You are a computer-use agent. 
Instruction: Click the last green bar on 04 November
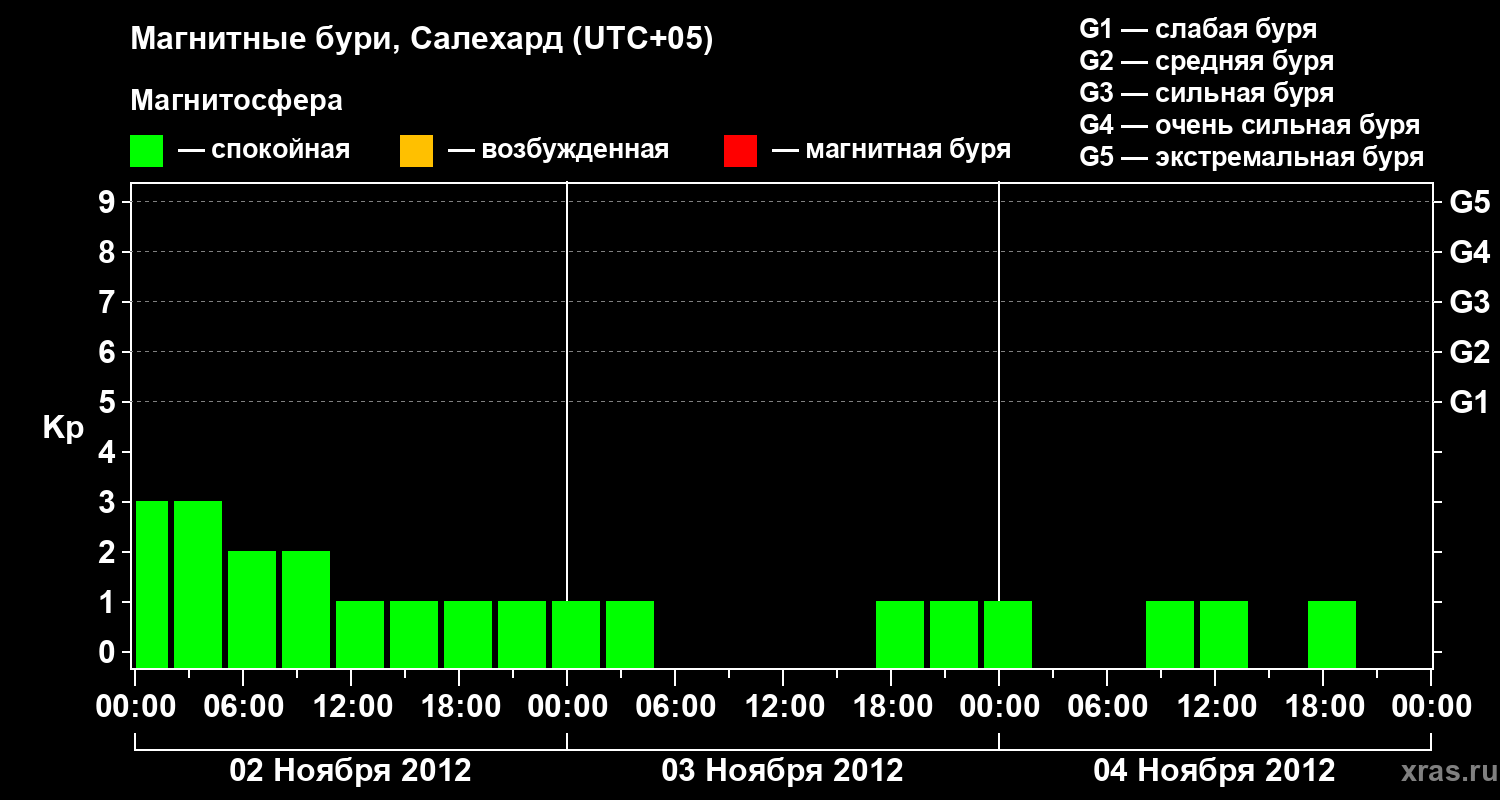[x=1331, y=634]
